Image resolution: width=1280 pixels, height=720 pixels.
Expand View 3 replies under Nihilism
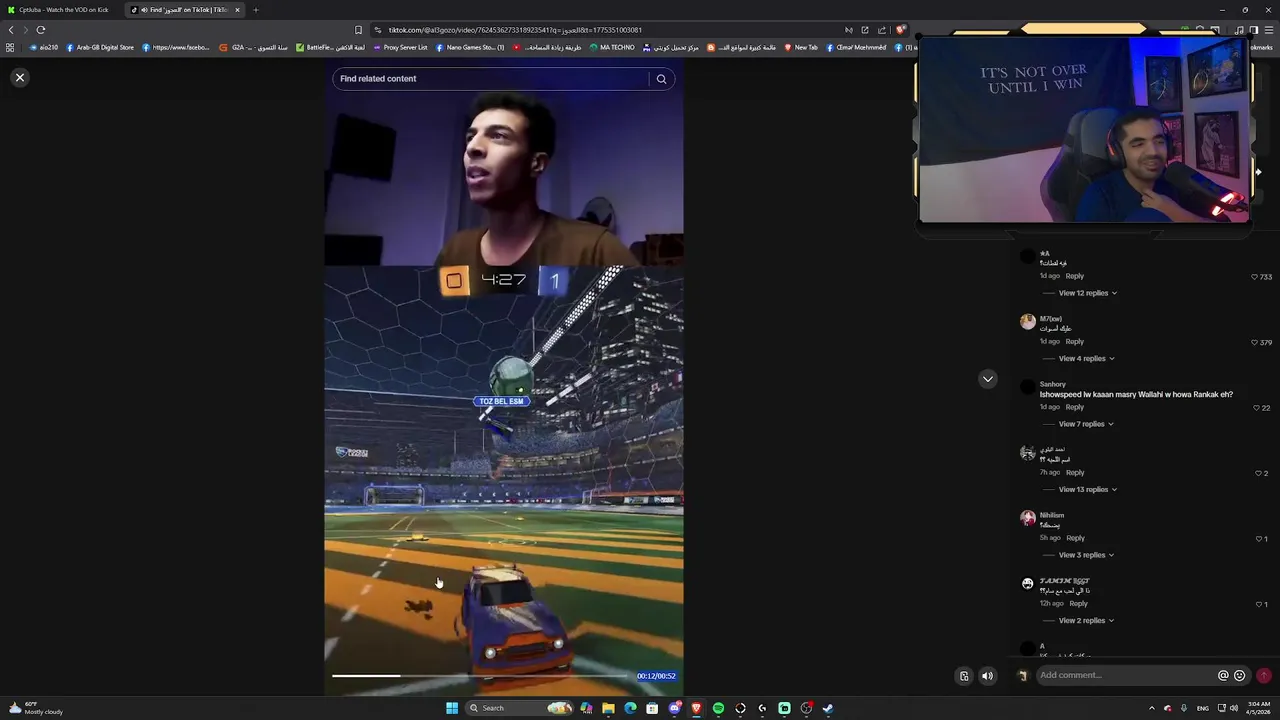tap(1086, 555)
